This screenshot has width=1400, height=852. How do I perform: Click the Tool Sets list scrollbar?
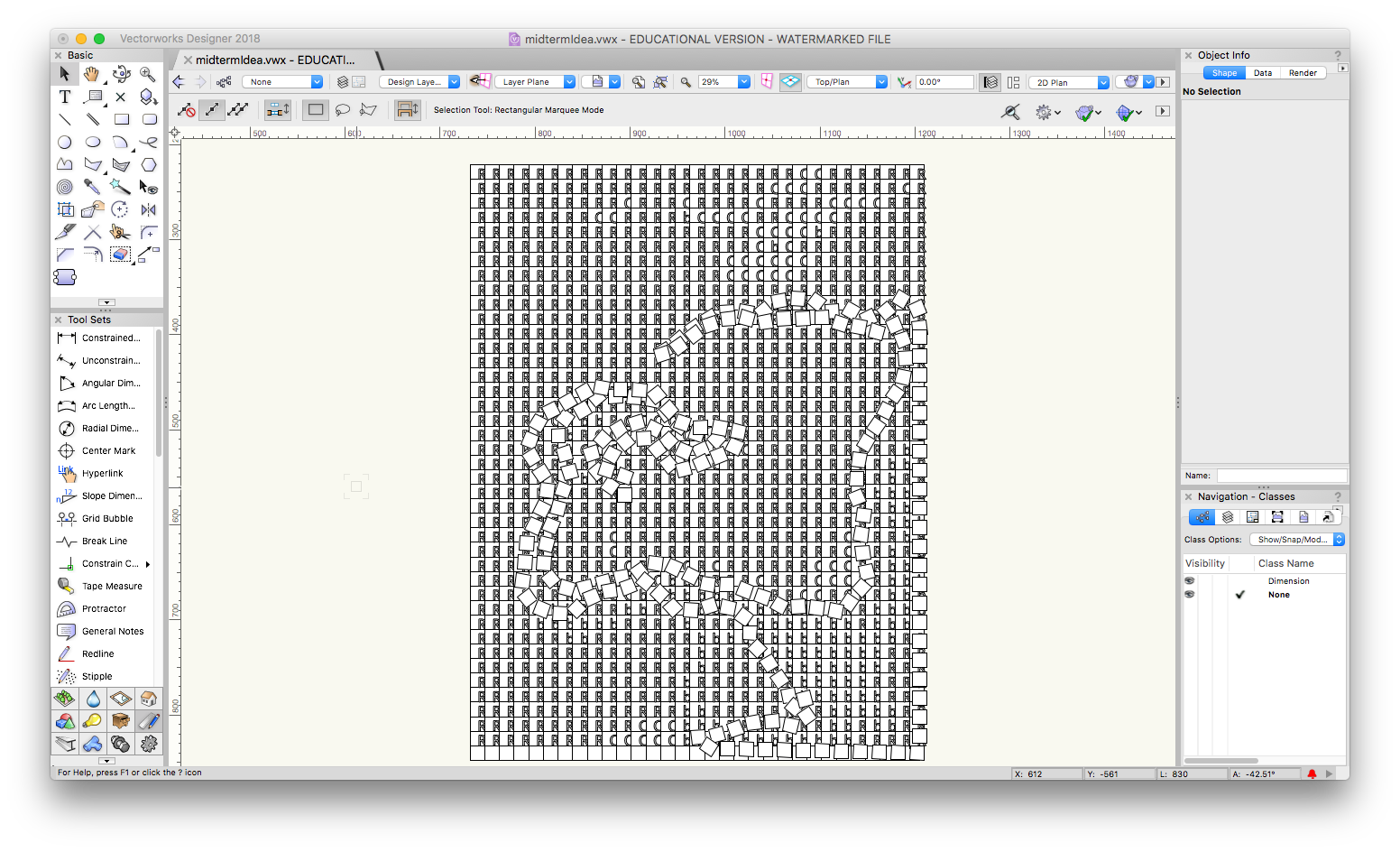pyautogui.click(x=159, y=394)
